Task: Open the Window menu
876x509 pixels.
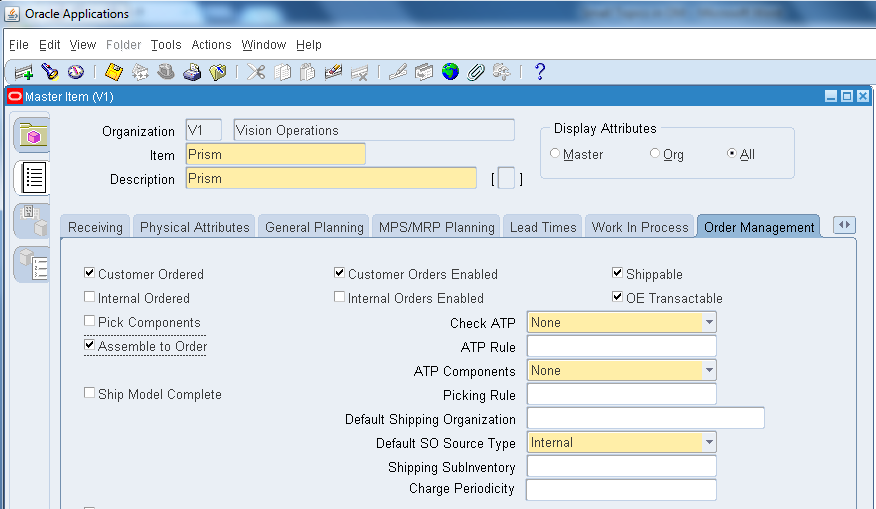Action: (x=264, y=45)
